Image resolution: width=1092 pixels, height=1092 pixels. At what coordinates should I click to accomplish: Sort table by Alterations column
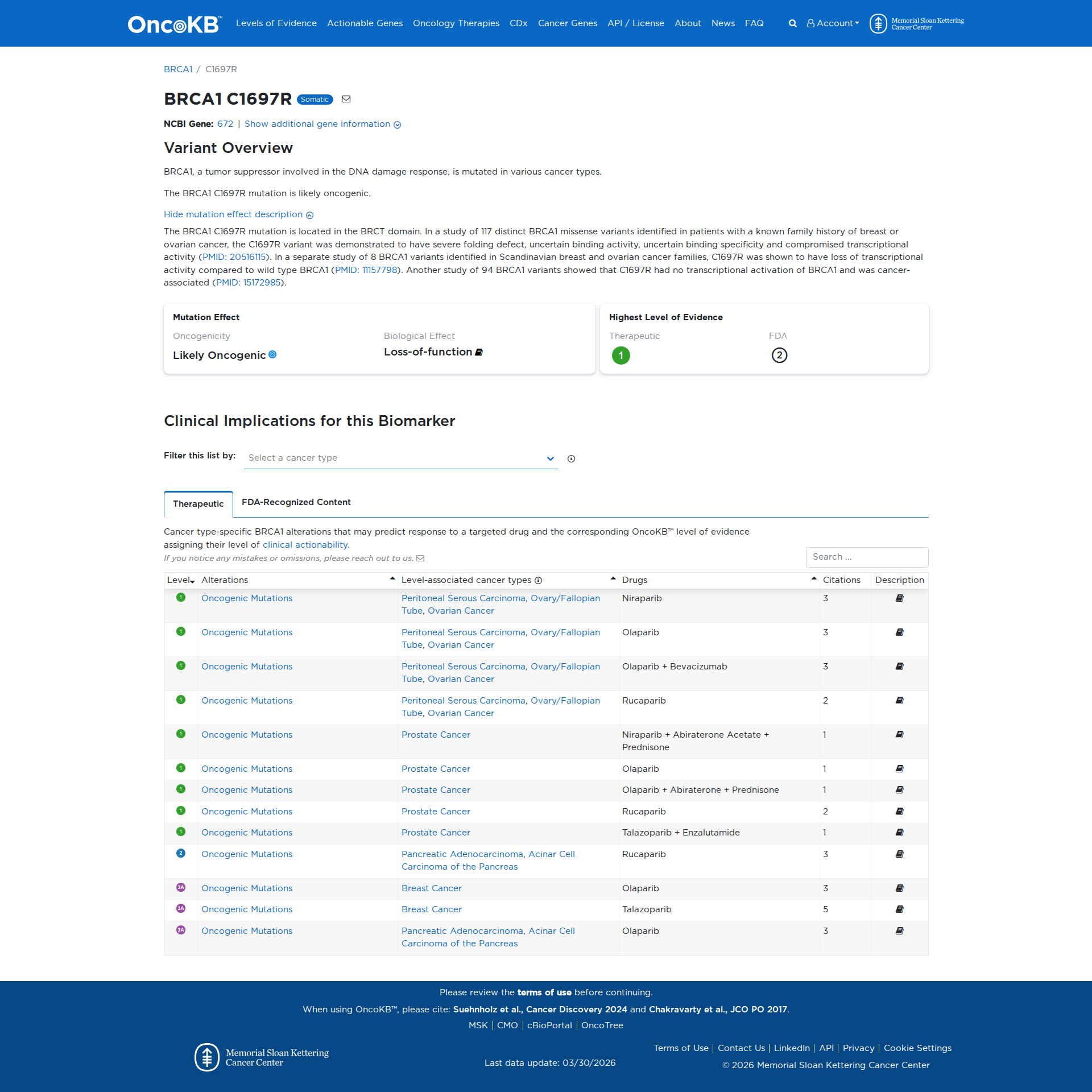[298, 580]
